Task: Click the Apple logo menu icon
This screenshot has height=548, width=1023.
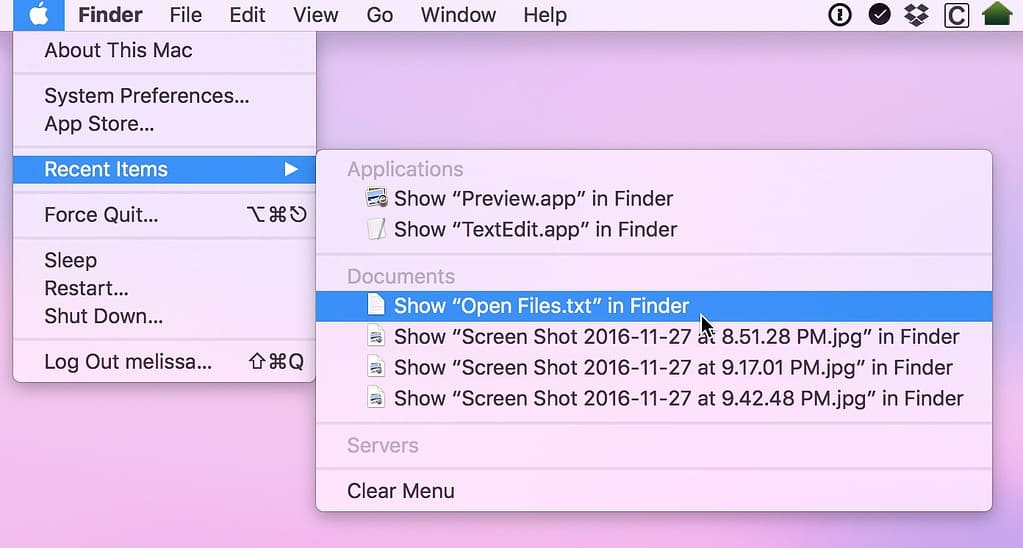Action: 39,15
